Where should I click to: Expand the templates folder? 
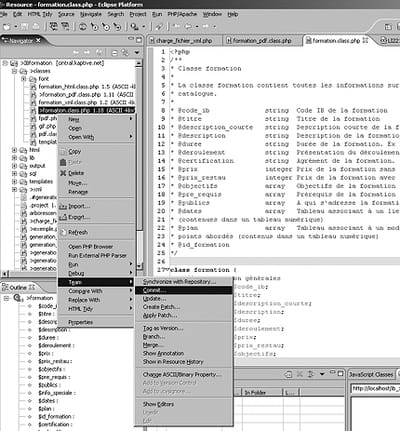coord(14,182)
